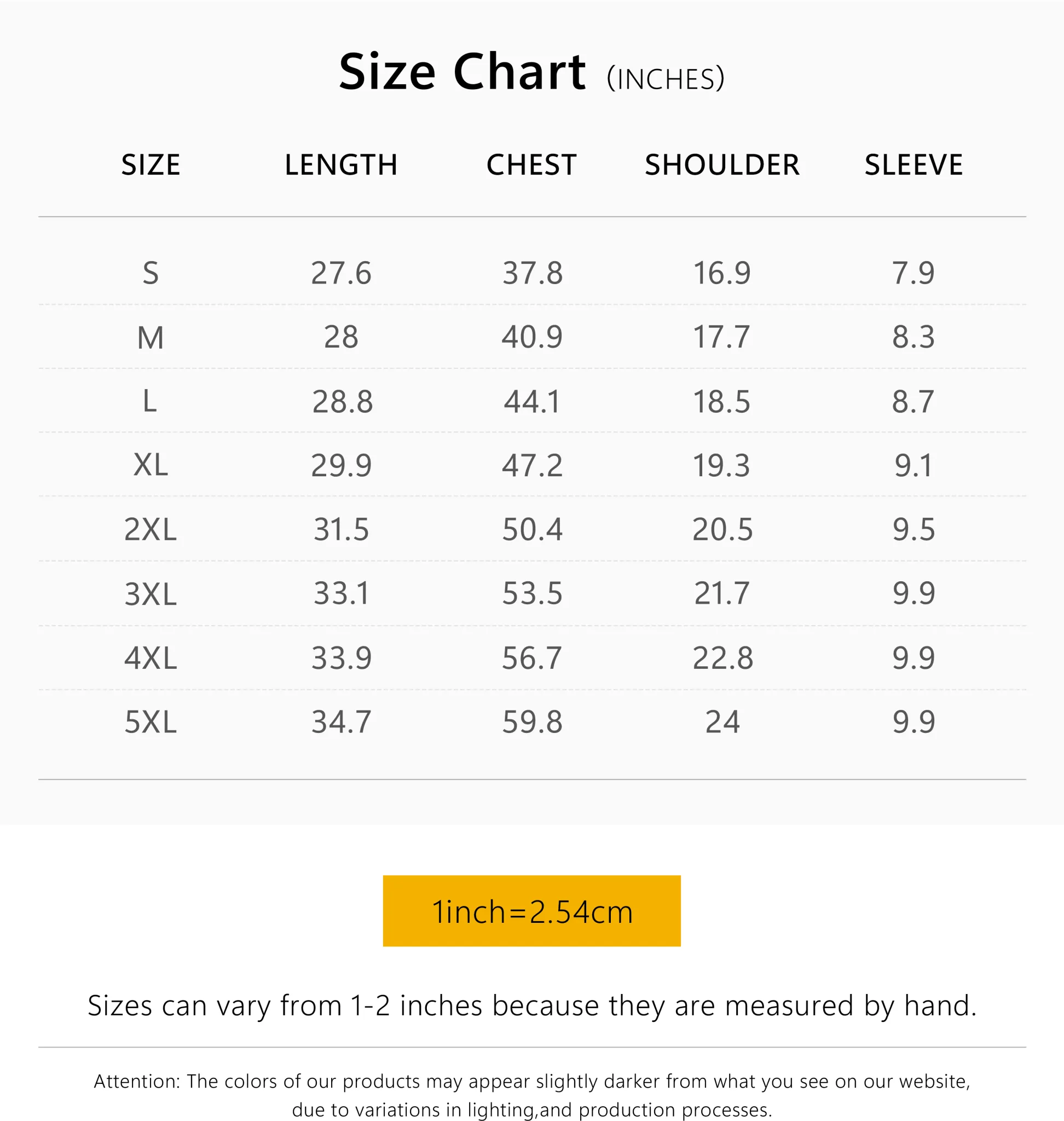This screenshot has width=1064, height=1121.
Task: Click the SLEEVE column header
Action: pyautogui.click(x=913, y=165)
